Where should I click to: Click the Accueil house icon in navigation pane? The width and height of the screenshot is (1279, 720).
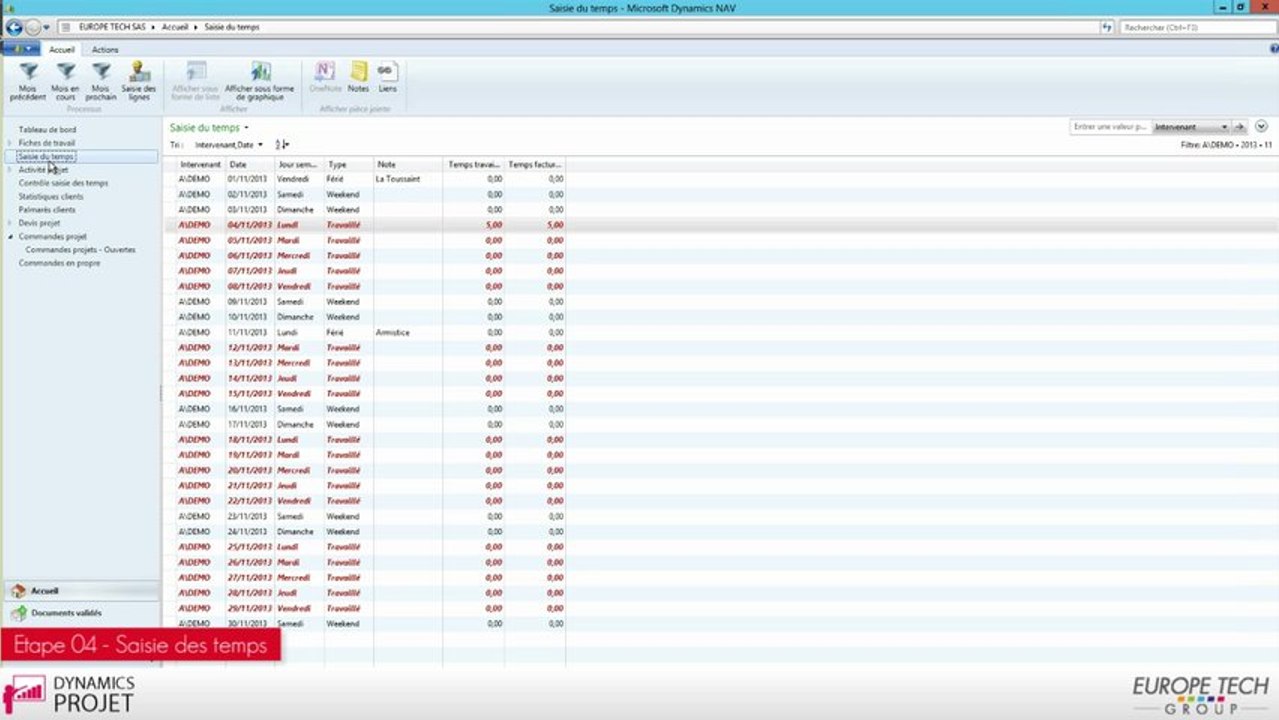coord(18,591)
